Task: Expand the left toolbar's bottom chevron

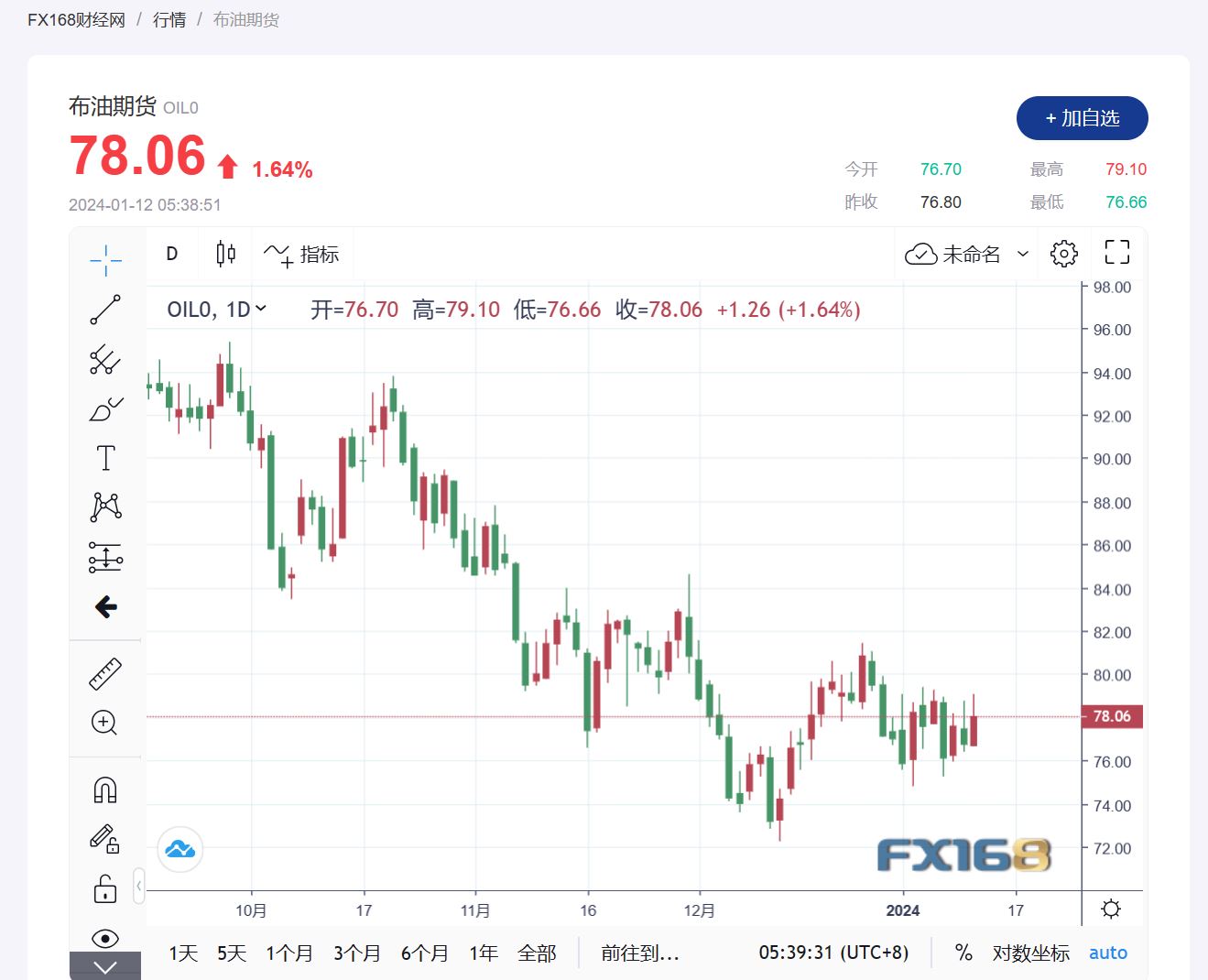Action: pos(105,967)
